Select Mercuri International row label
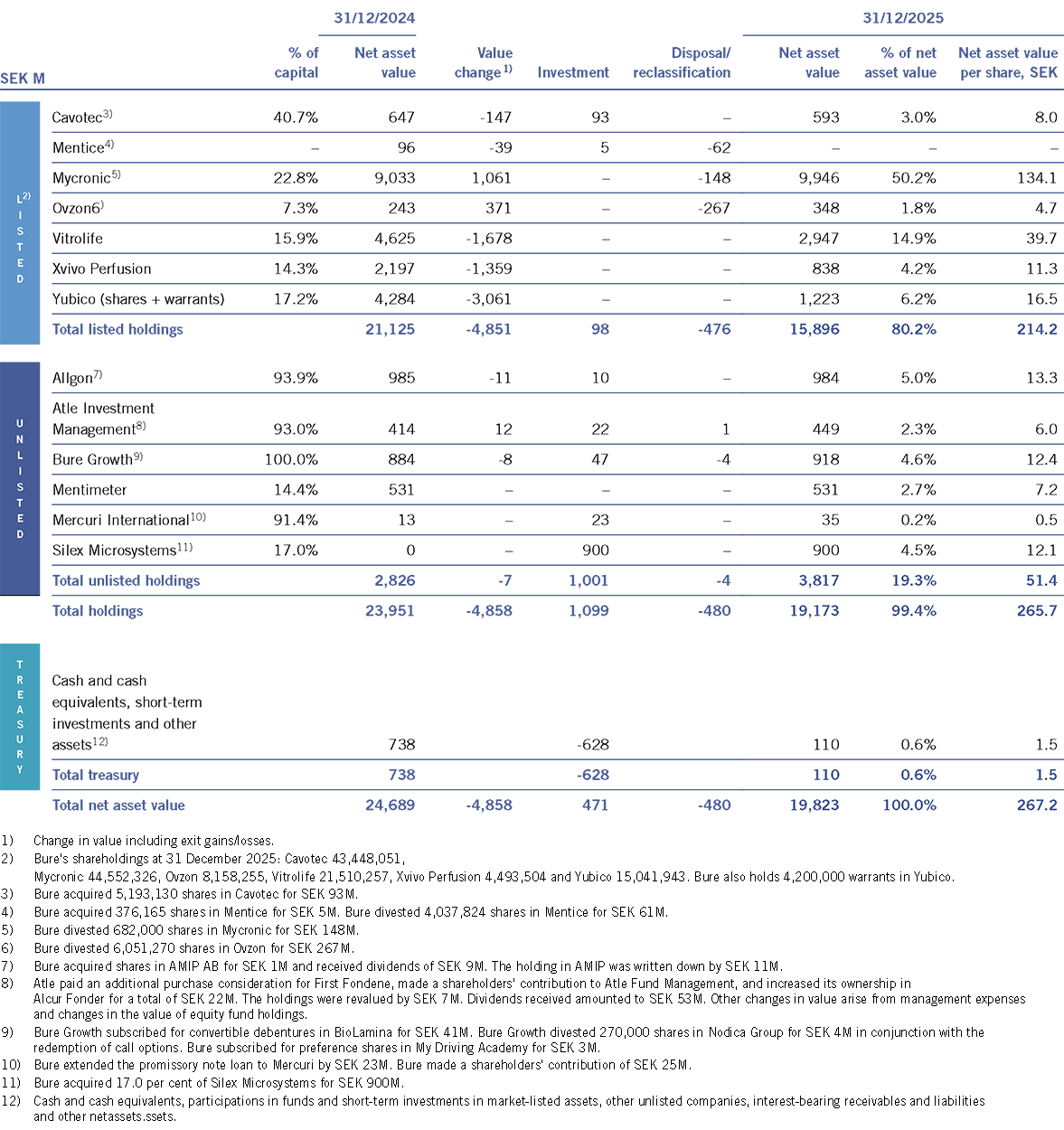The height and width of the screenshot is (1130, 1064). [129, 520]
